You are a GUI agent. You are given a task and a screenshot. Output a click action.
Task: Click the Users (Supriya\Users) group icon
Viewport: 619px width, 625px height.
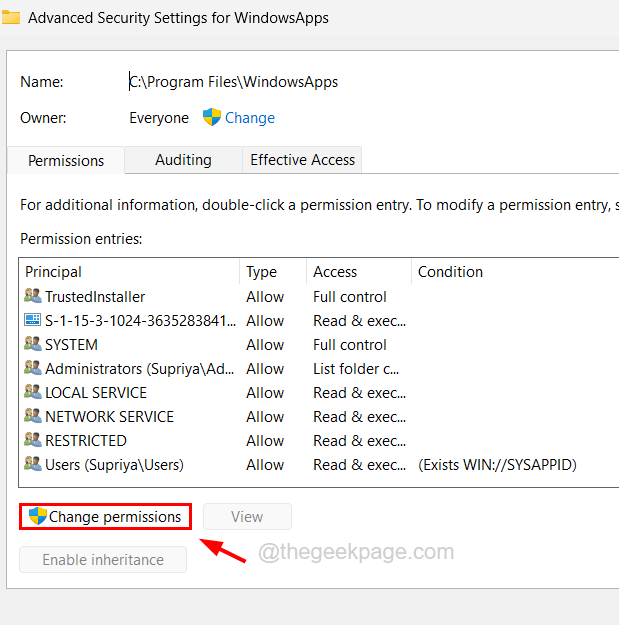33,465
